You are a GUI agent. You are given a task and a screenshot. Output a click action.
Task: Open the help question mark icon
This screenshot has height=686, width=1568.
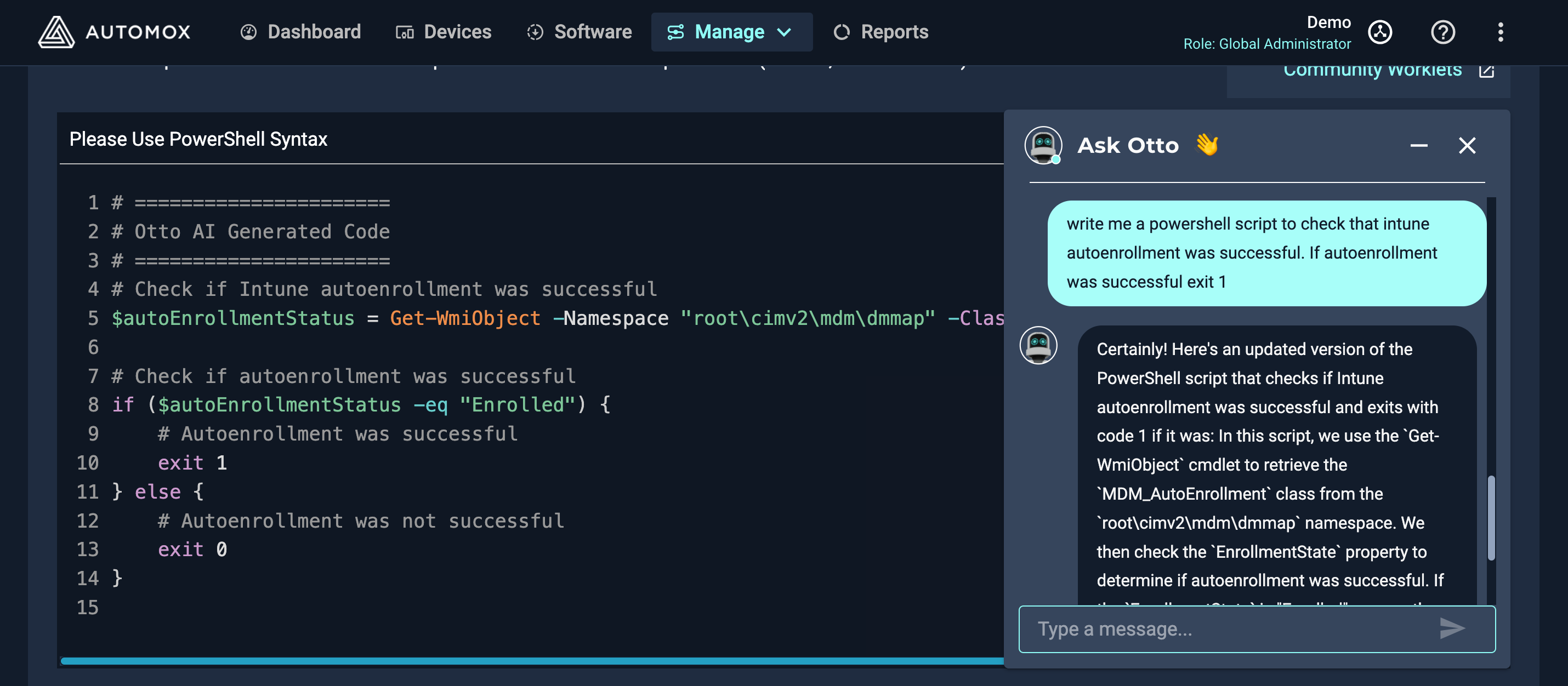1442,32
